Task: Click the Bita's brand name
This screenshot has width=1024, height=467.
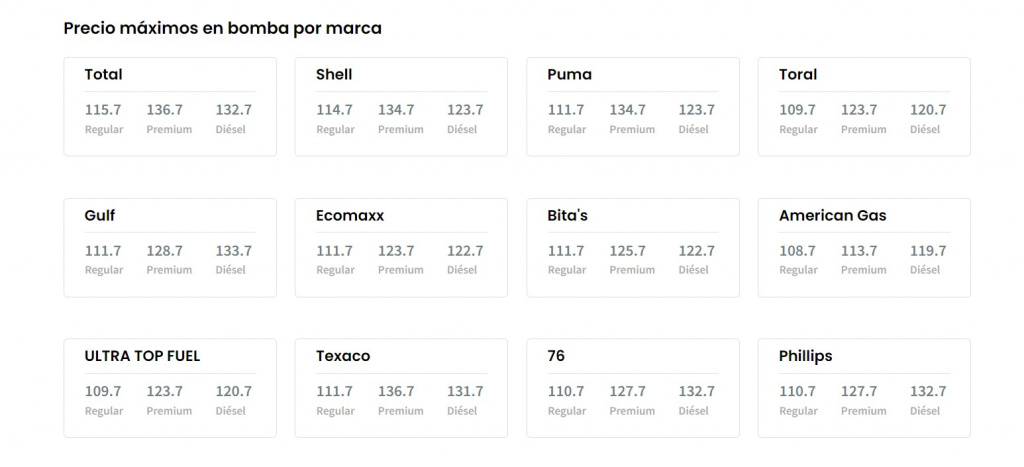Action: click(567, 215)
